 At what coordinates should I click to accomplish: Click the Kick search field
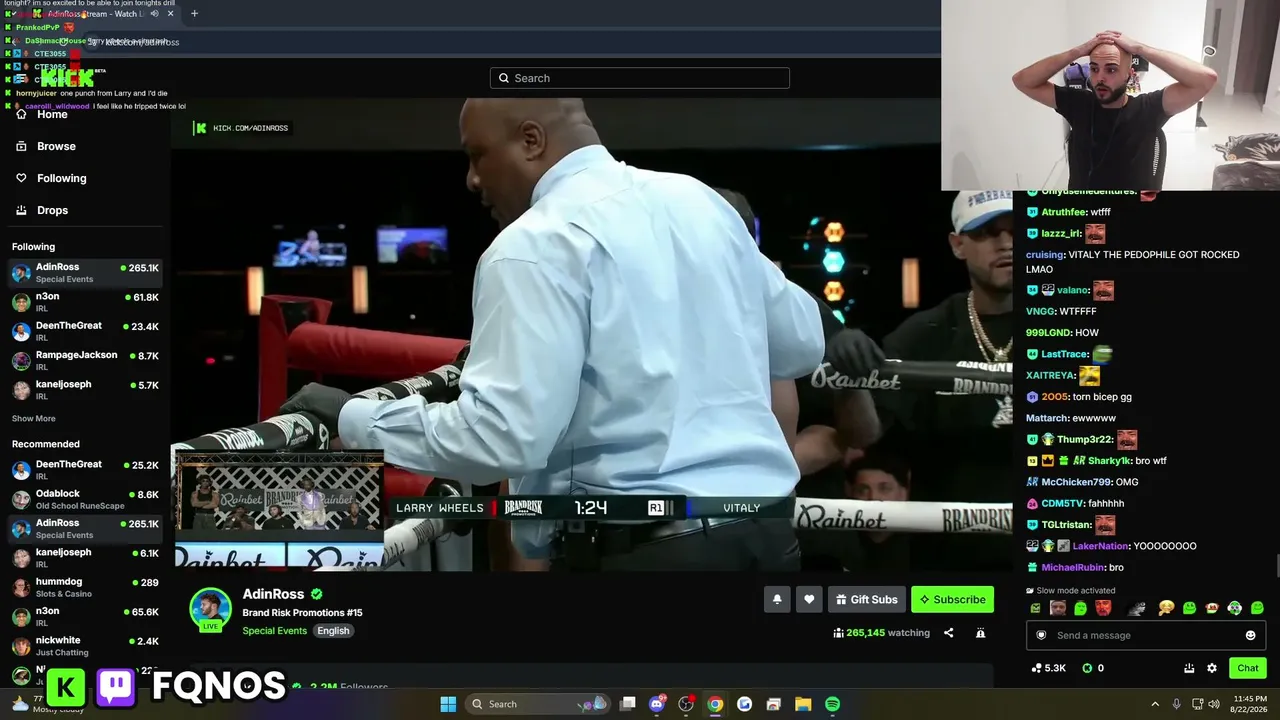[640, 78]
